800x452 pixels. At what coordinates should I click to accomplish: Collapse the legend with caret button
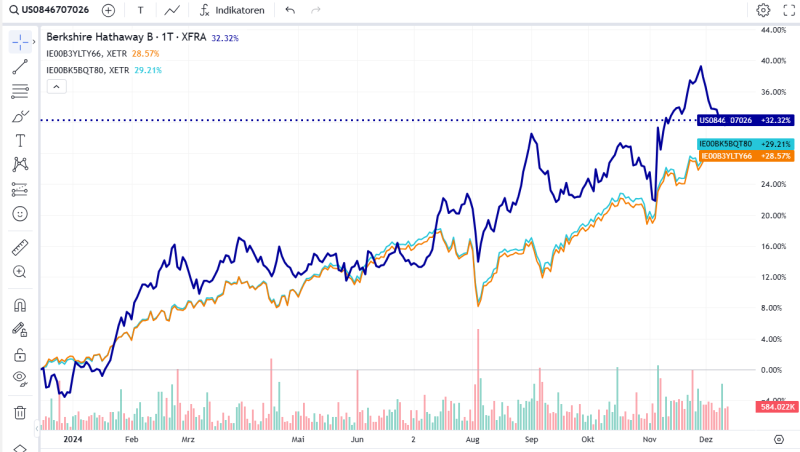[57, 87]
